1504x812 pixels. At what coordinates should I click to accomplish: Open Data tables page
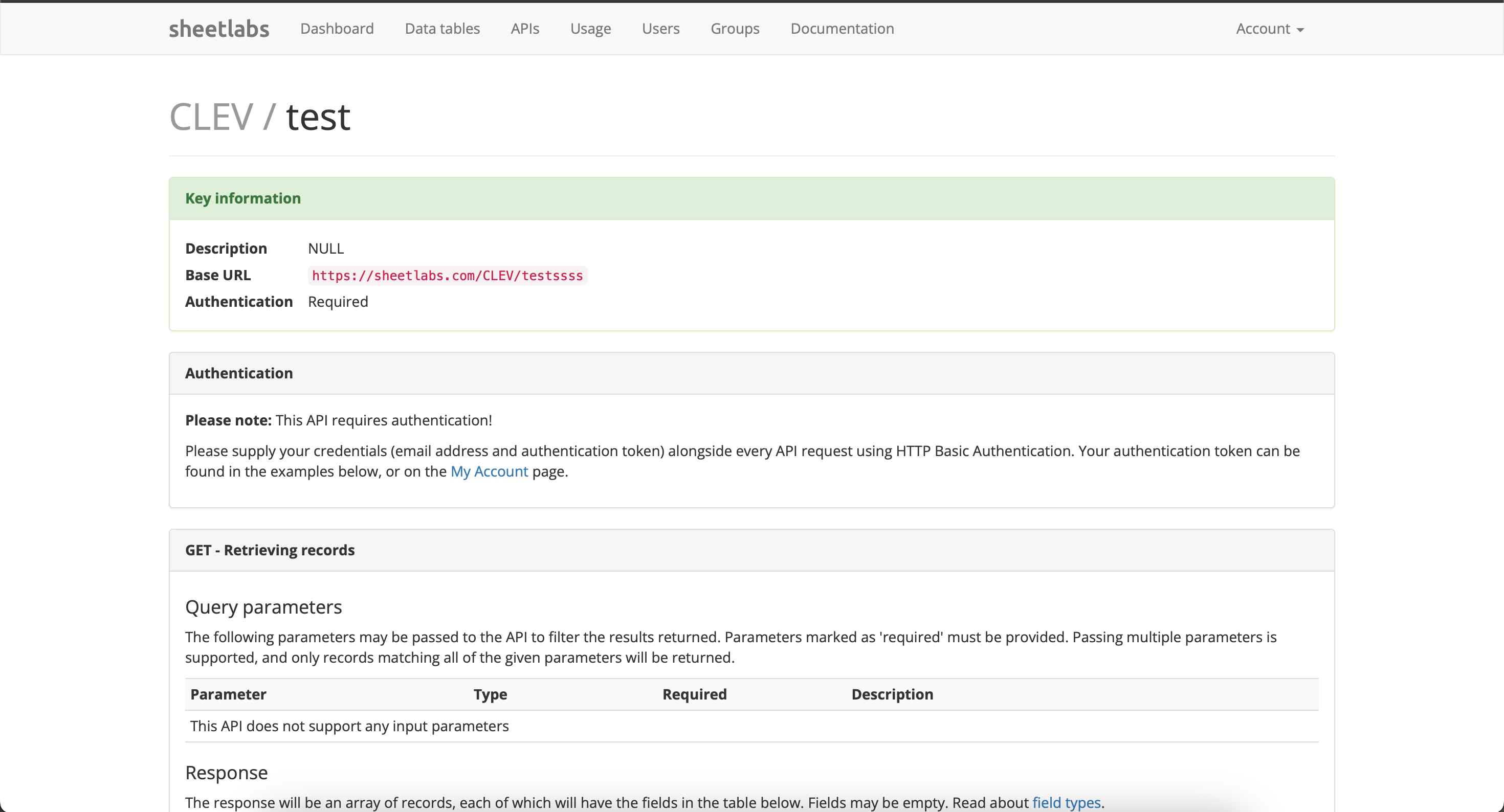[443, 29]
